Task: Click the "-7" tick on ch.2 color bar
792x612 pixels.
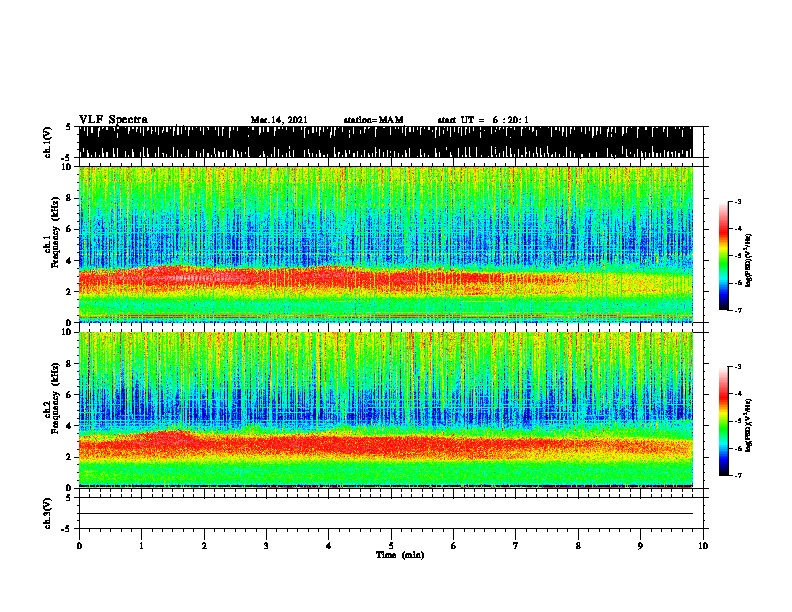Action: coord(737,476)
